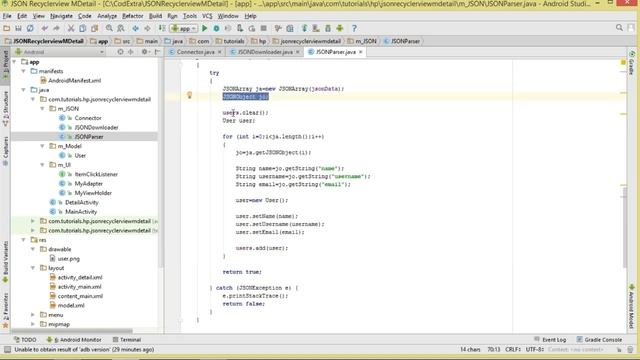Viewport: 640px width, 360px height.
Task: Click the Open folder toolbar icon
Action: [7, 28]
